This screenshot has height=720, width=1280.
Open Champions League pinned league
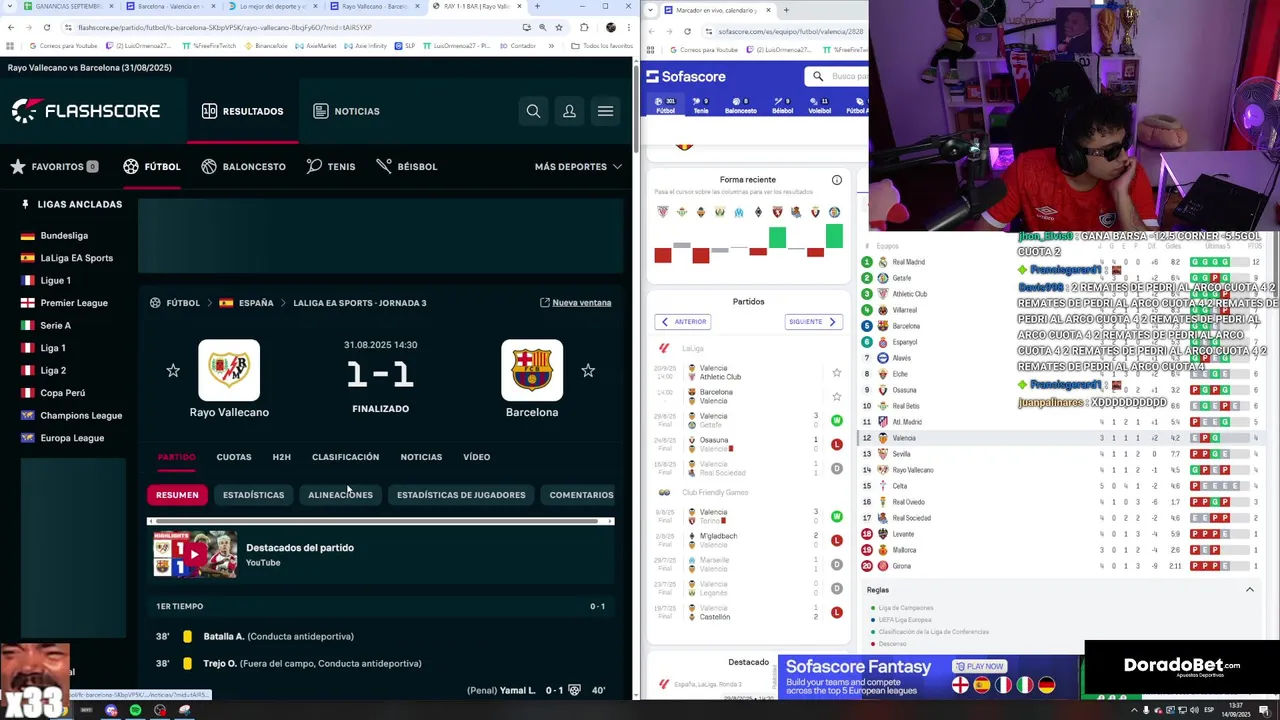pos(71,416)
